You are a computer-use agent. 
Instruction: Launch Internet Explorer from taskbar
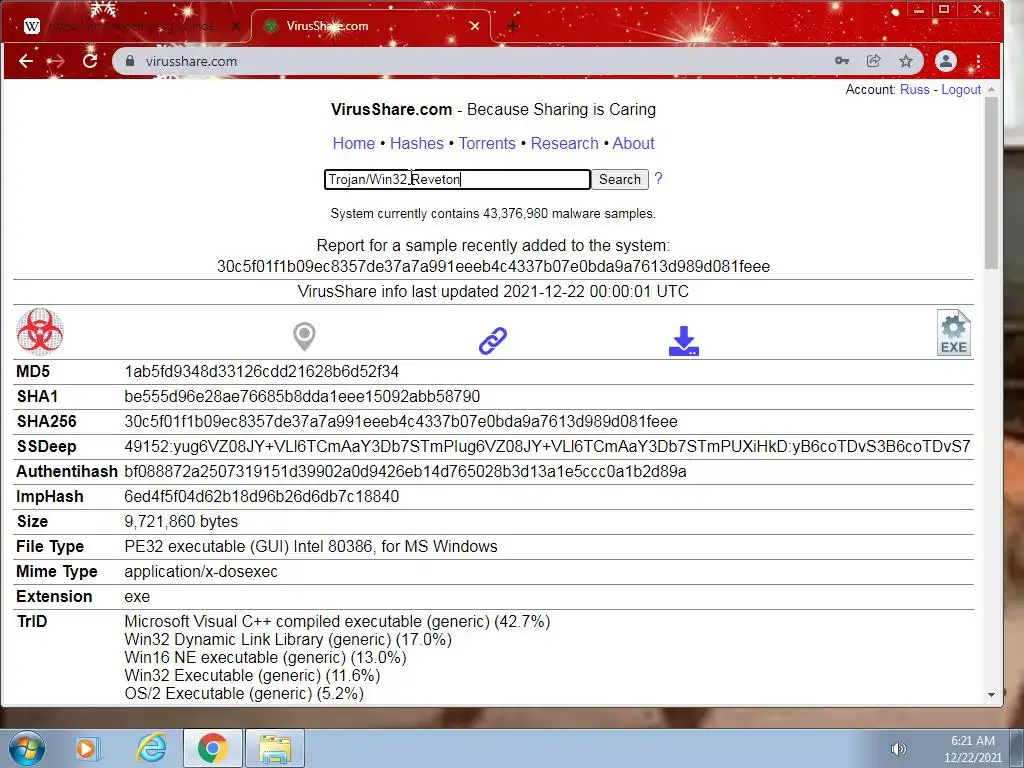tap(151, 748)
